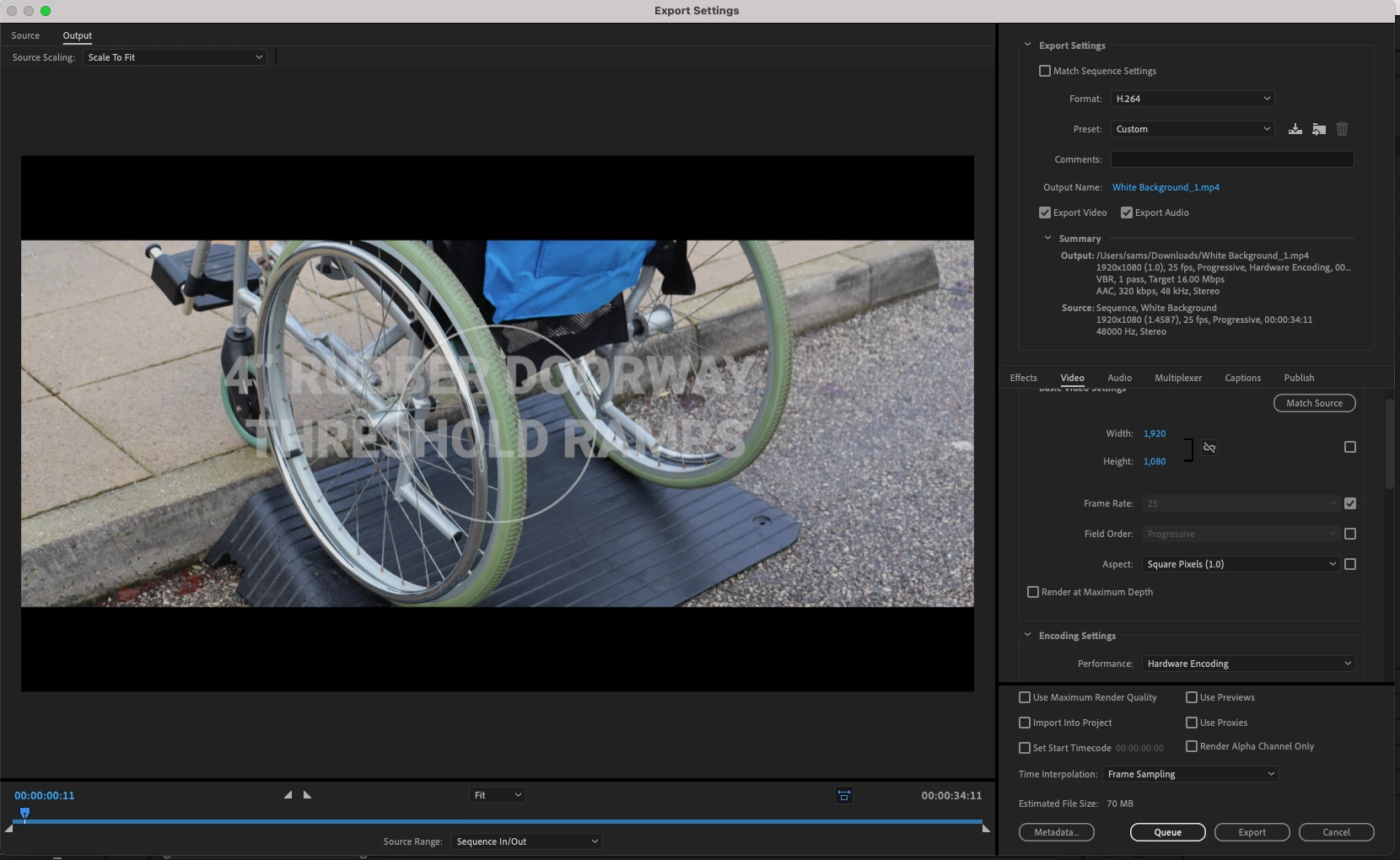Image resolution: width=1400 pixels, height=860 pixels.
Task: Click the Queue button
Action: tap(1168, 832)
